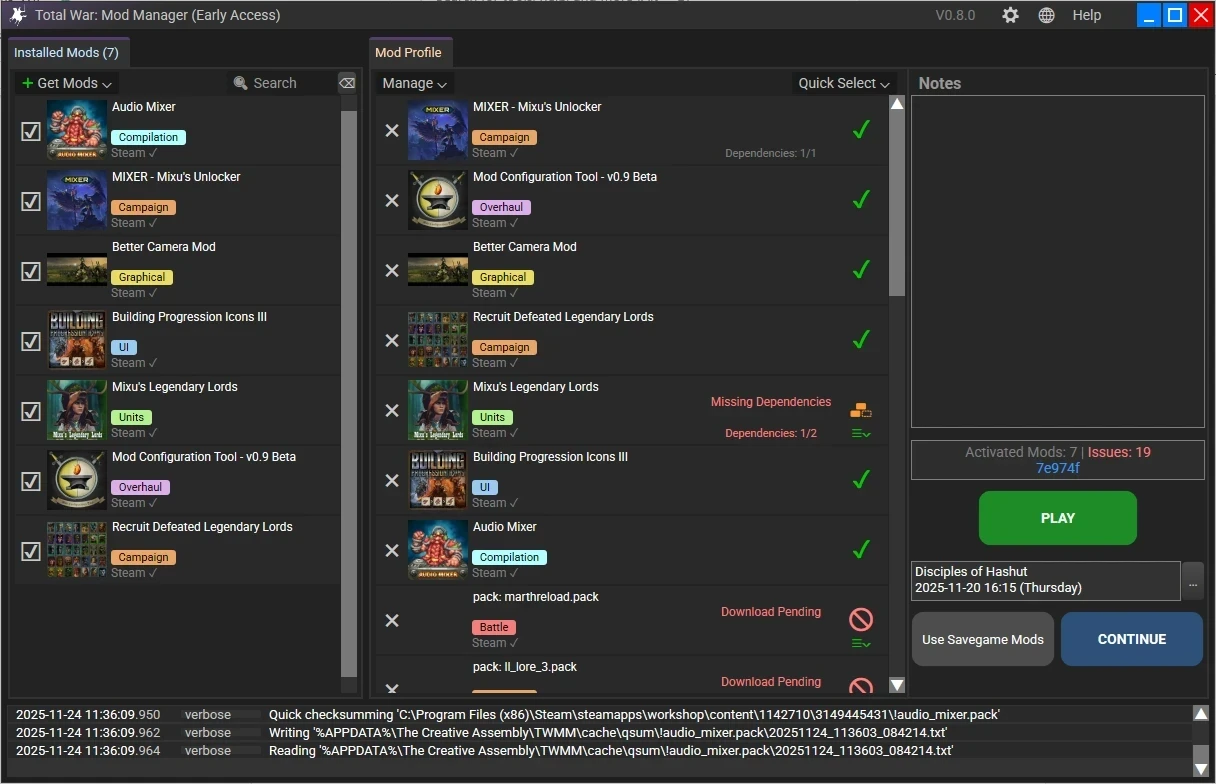Disable Recruit Defeated Legendary Lords checkbox
1216x784 pixels.
click(31, 551)
